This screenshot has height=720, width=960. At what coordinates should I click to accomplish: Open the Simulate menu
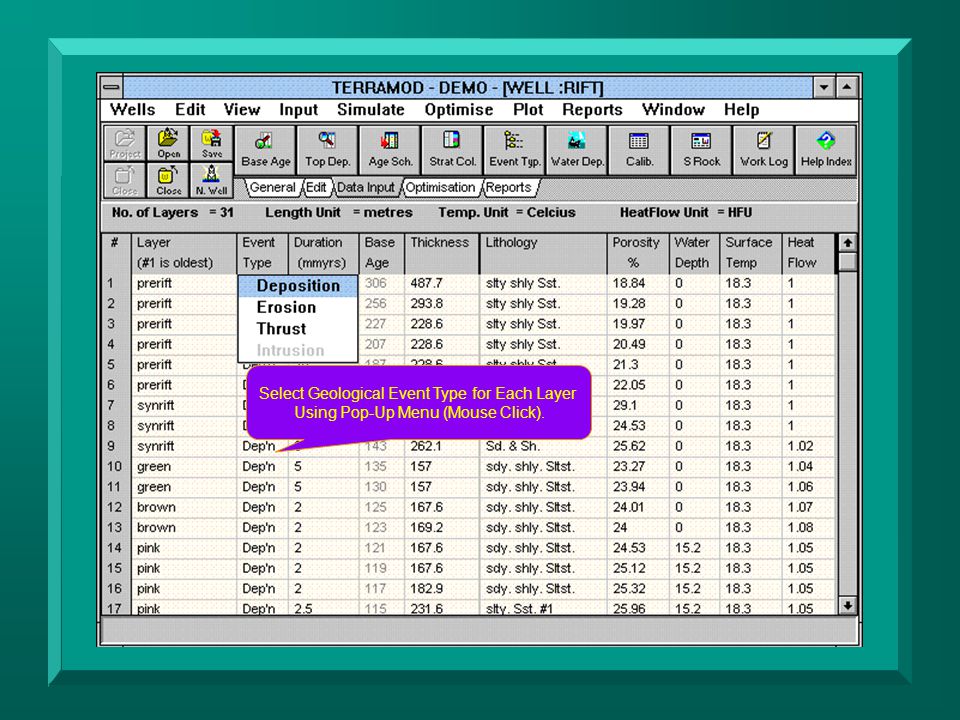pos(370,110)
